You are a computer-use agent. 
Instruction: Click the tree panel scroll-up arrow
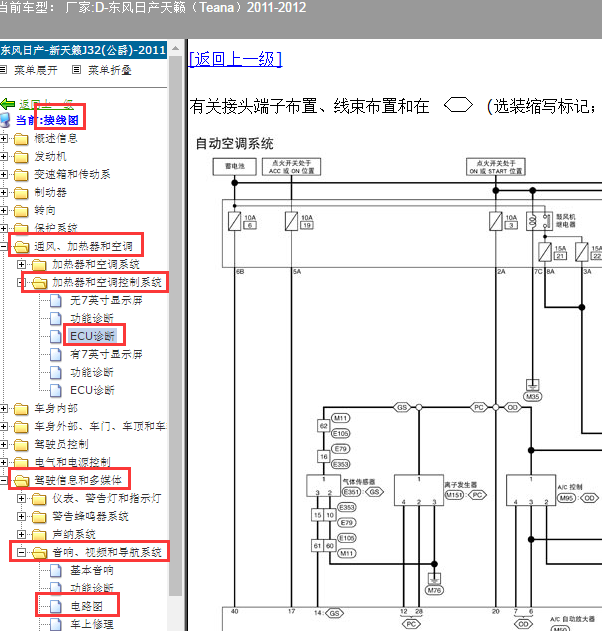point(175,49)
